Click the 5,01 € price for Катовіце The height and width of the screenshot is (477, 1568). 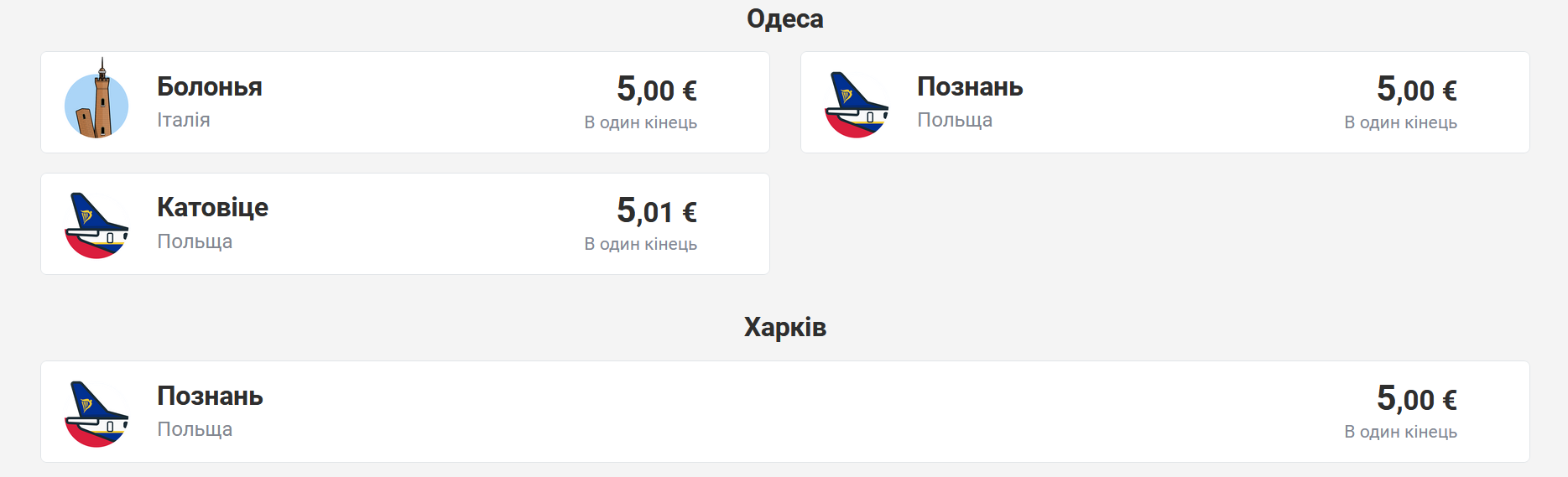pyautogui.click(x=657, y=211)
